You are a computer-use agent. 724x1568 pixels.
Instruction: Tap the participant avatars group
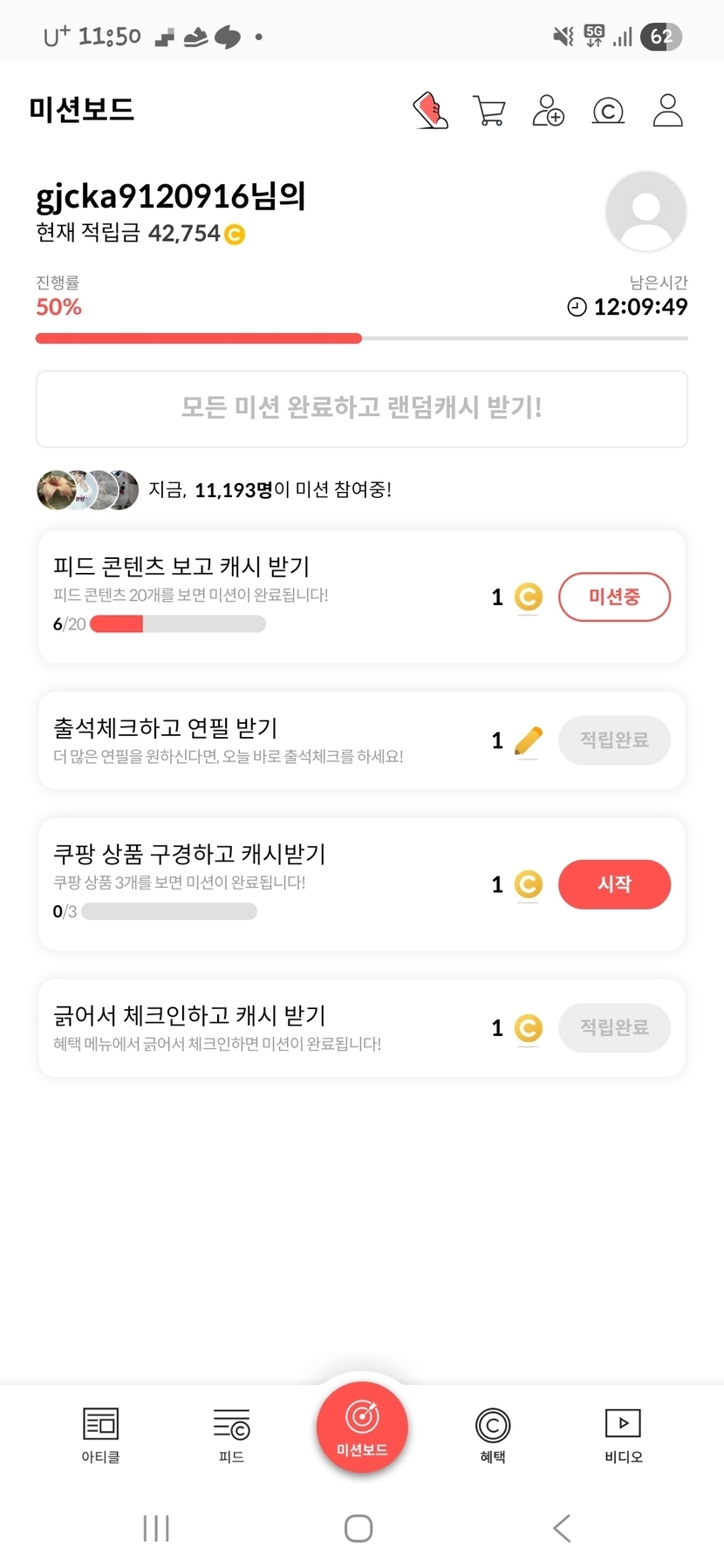(x=87, y=490)
